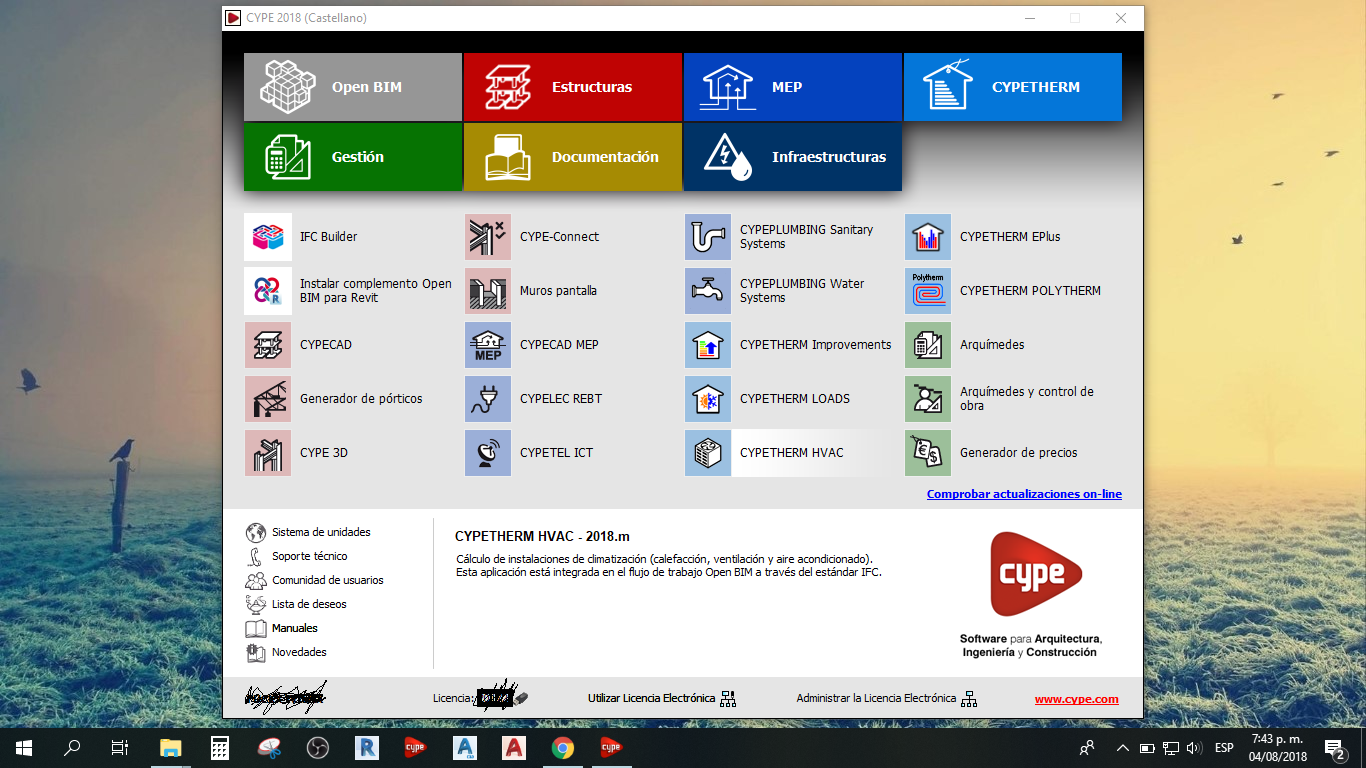Image resolution: width=1366 pixels, height=768 pixels.
Task: Open the www.cype.com link
Action: 1077,699
